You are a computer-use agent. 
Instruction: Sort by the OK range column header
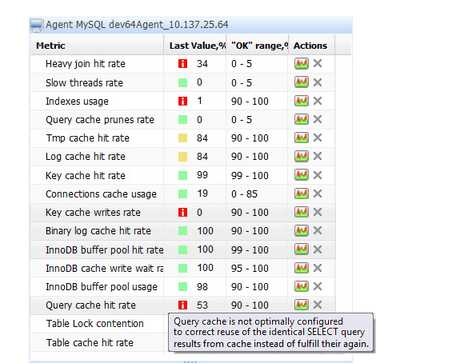[258, 46]
